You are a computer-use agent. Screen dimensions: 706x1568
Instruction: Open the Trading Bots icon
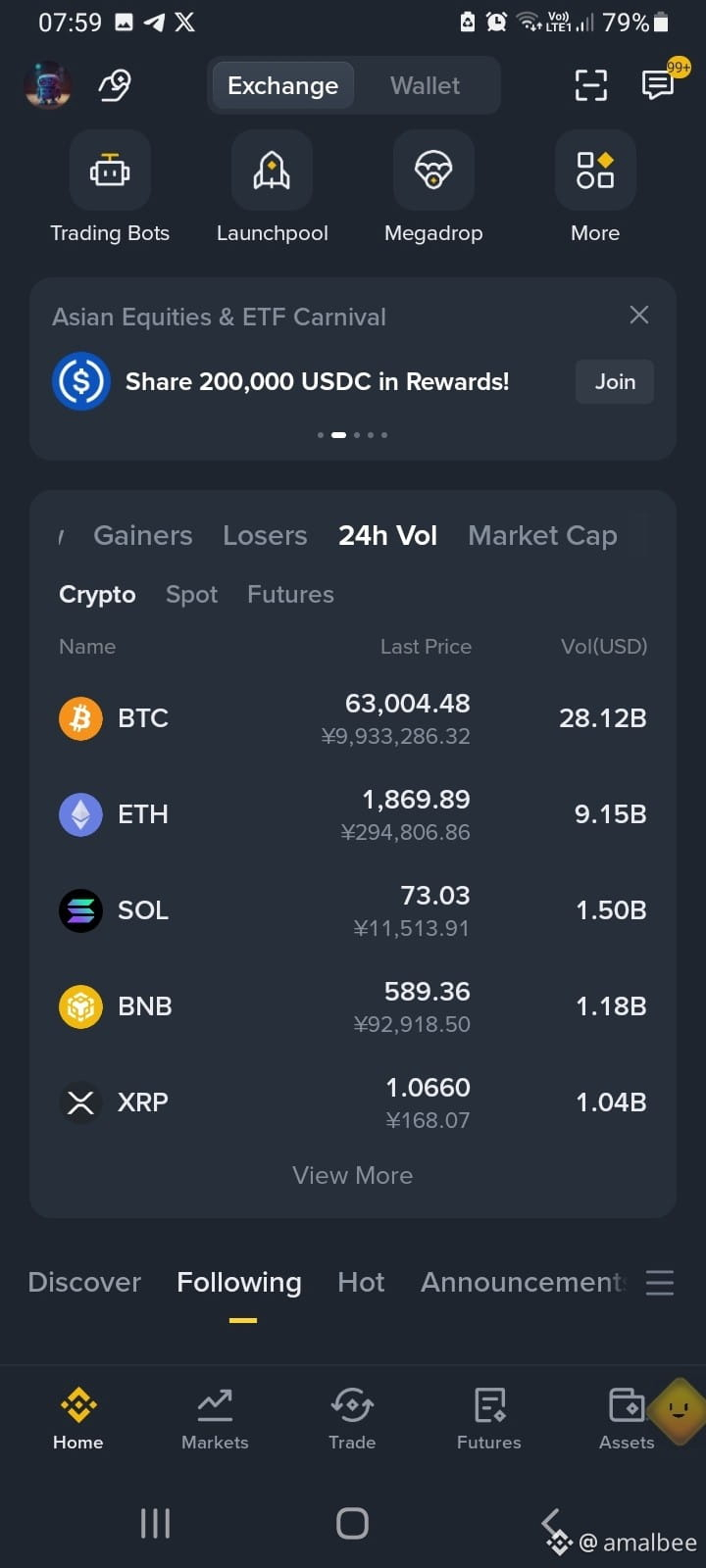coord(110,171)
